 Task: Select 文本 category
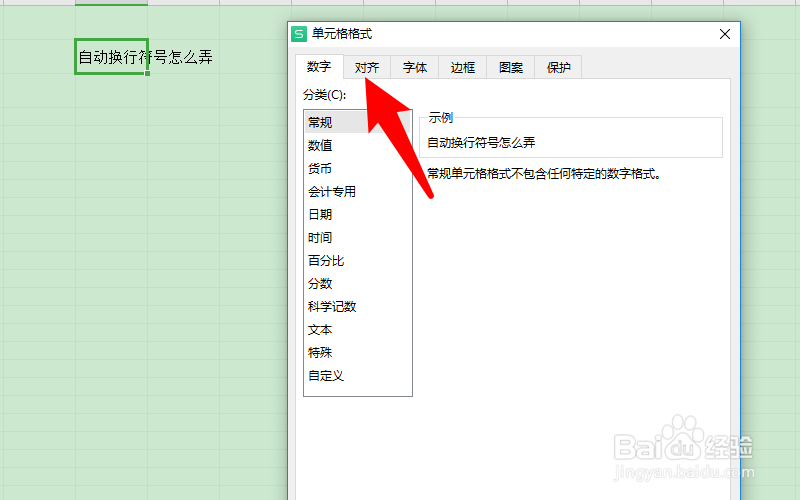357,330
